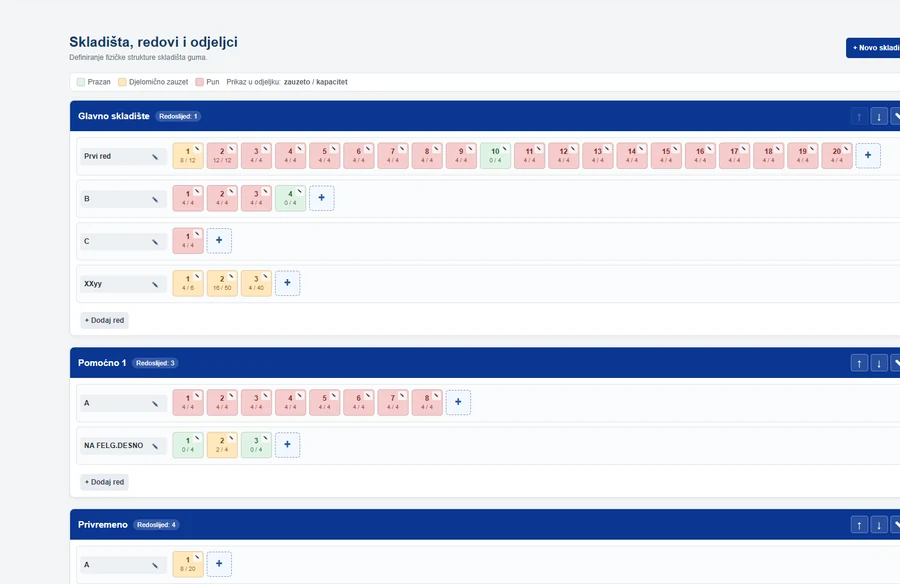Rename row XXyy using its pencil icon
900x584 pixels.
click(155, 284)
